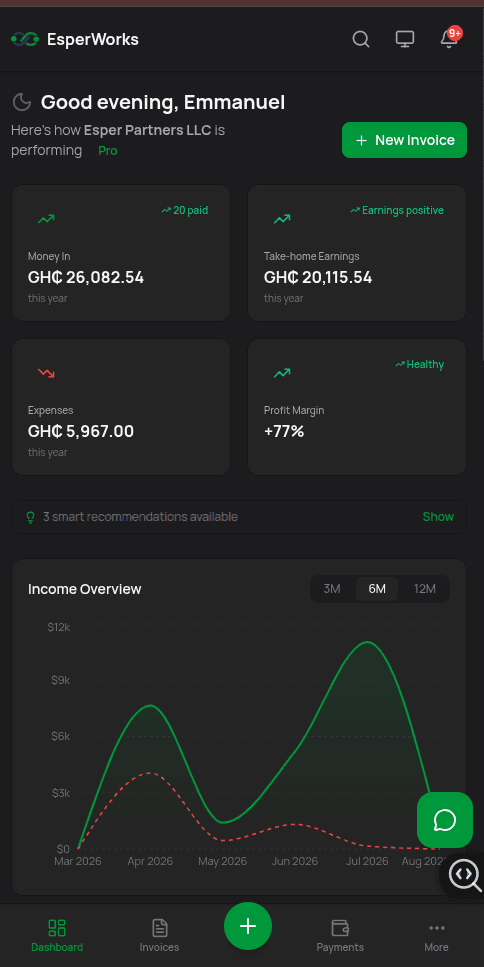Click the 'Good evening, Emmanuel' greeting
Image resolution: width=484 pixels, height=967 pixels.
click(x=163, y=102)
